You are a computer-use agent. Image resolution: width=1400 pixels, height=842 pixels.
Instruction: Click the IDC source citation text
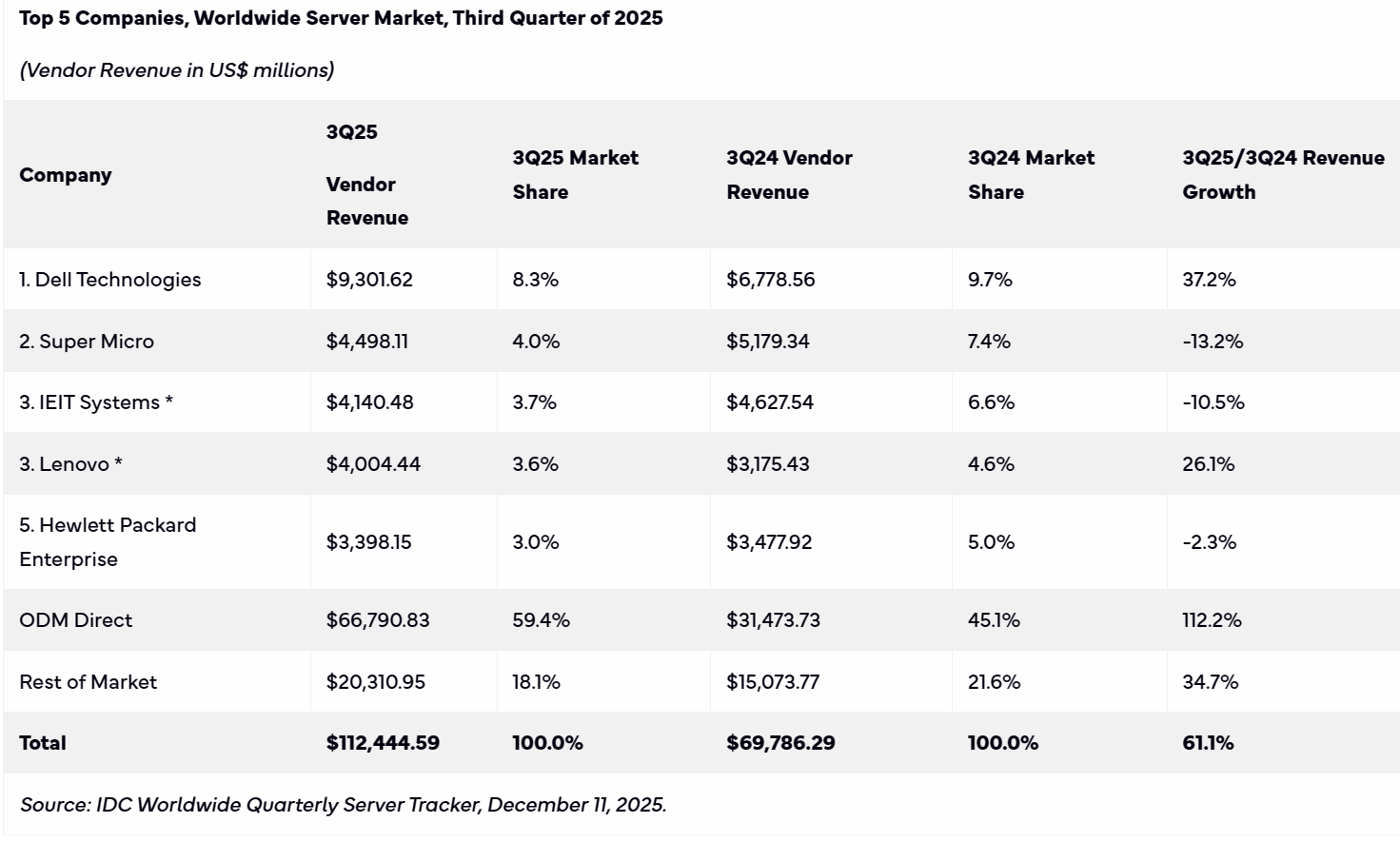343,805
